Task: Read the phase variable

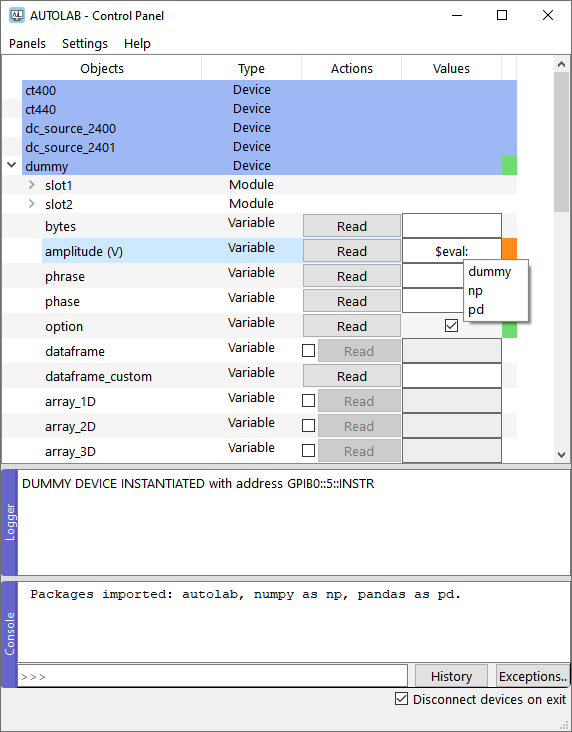Action: [352, 301]
